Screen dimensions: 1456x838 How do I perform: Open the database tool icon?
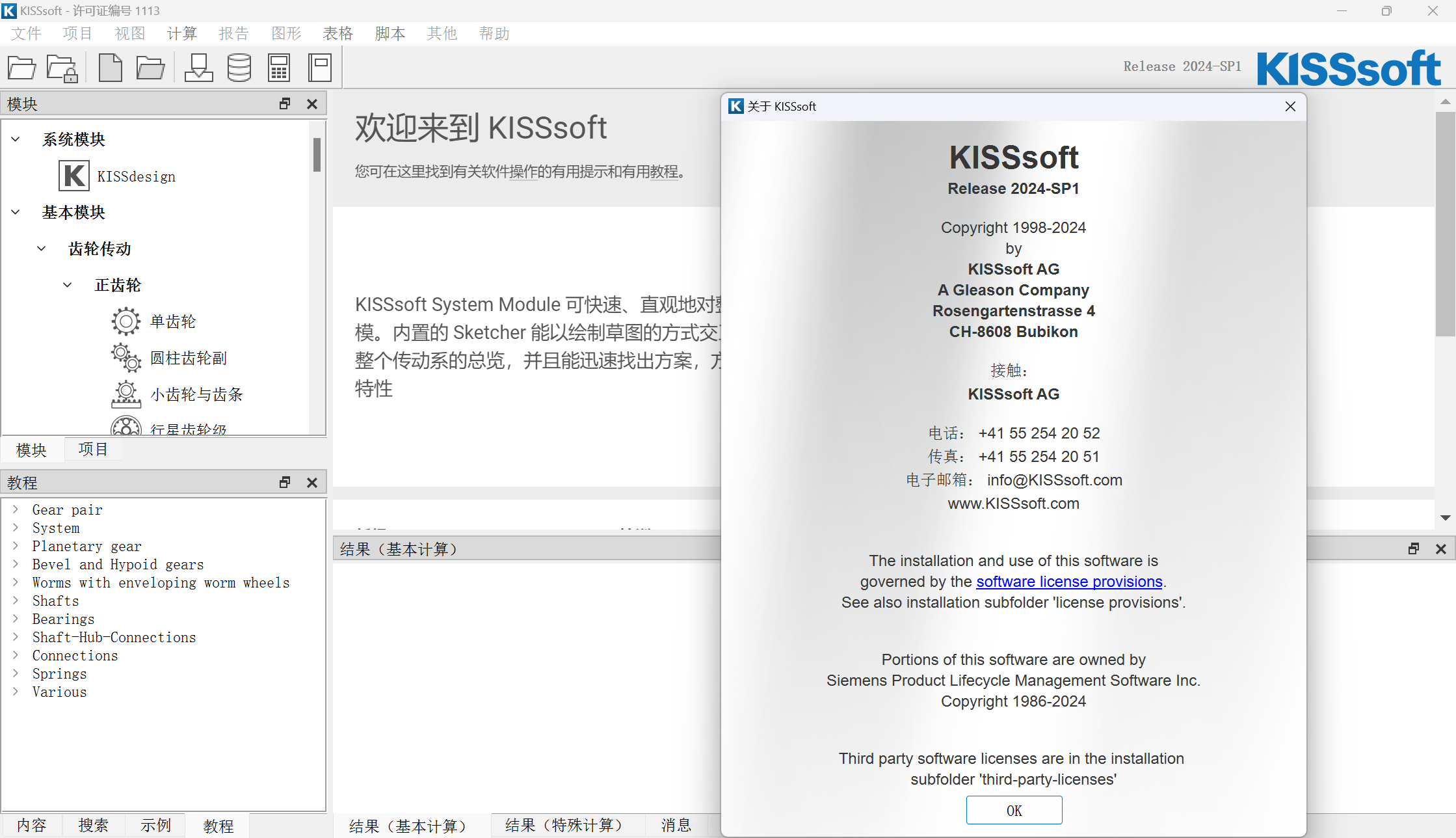pos(239,68)
